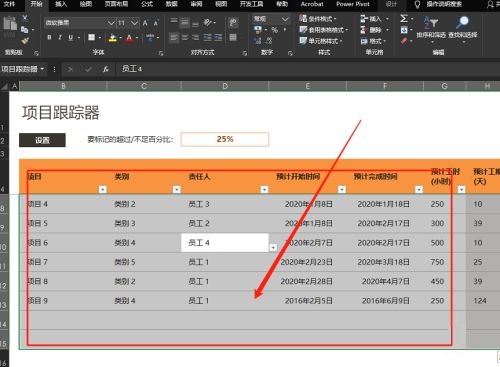Image resolution: width=500 pixels, height=367 pixels.
Task: Open the Power Pivot tab
Action: coord(353,4)
